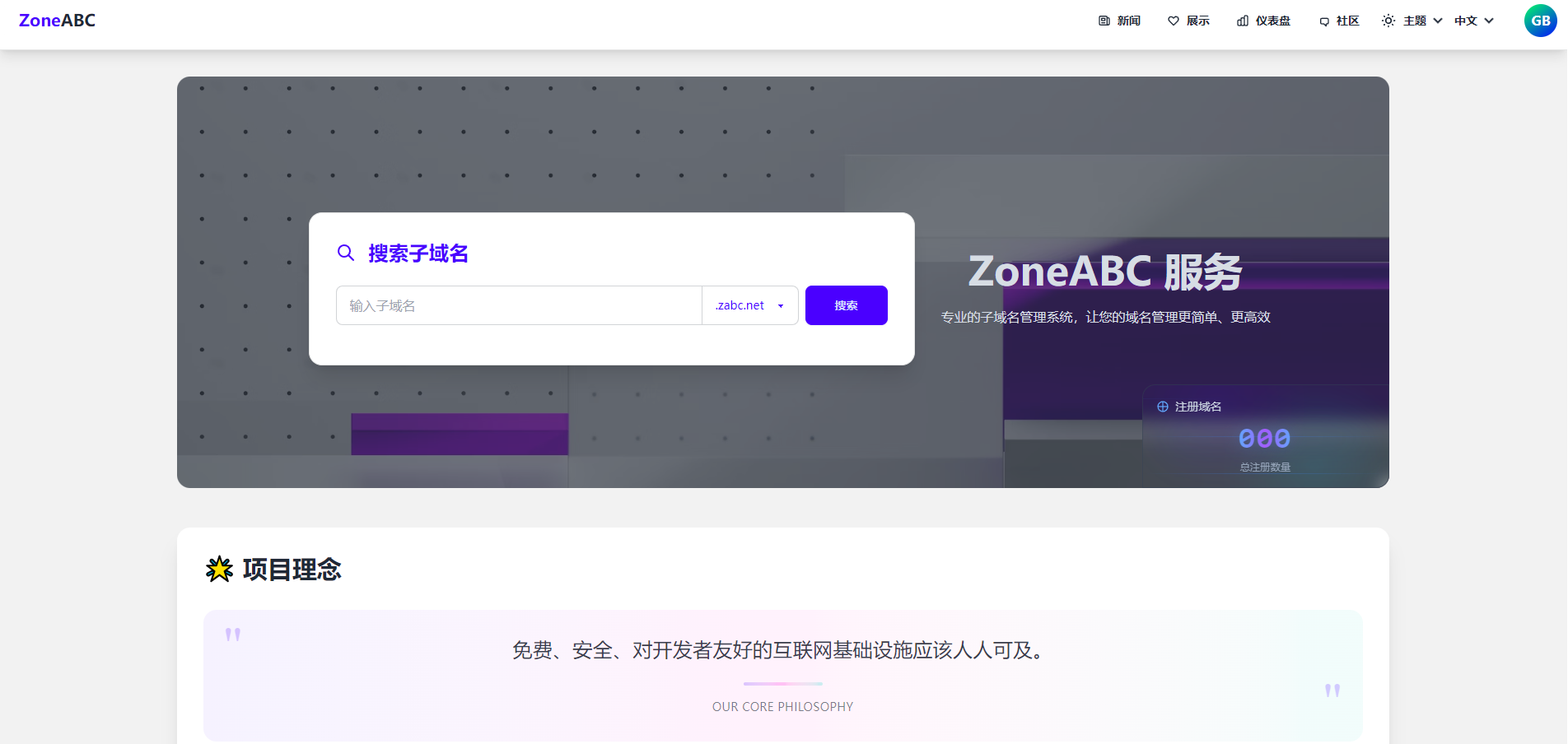Click the OUR CORE PHILOSOPHY caption

(782, 706)
